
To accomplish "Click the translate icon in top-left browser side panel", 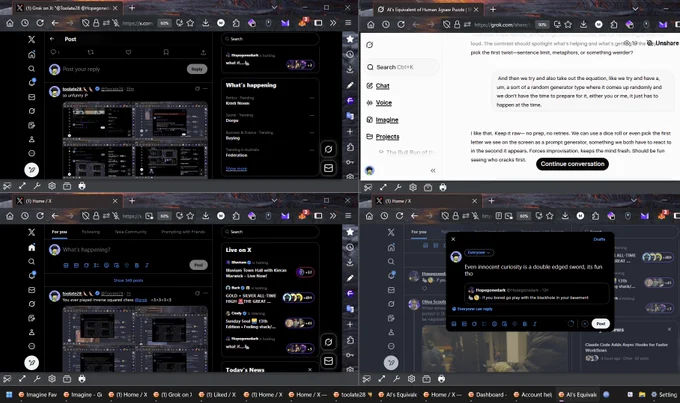I will 350,116.
